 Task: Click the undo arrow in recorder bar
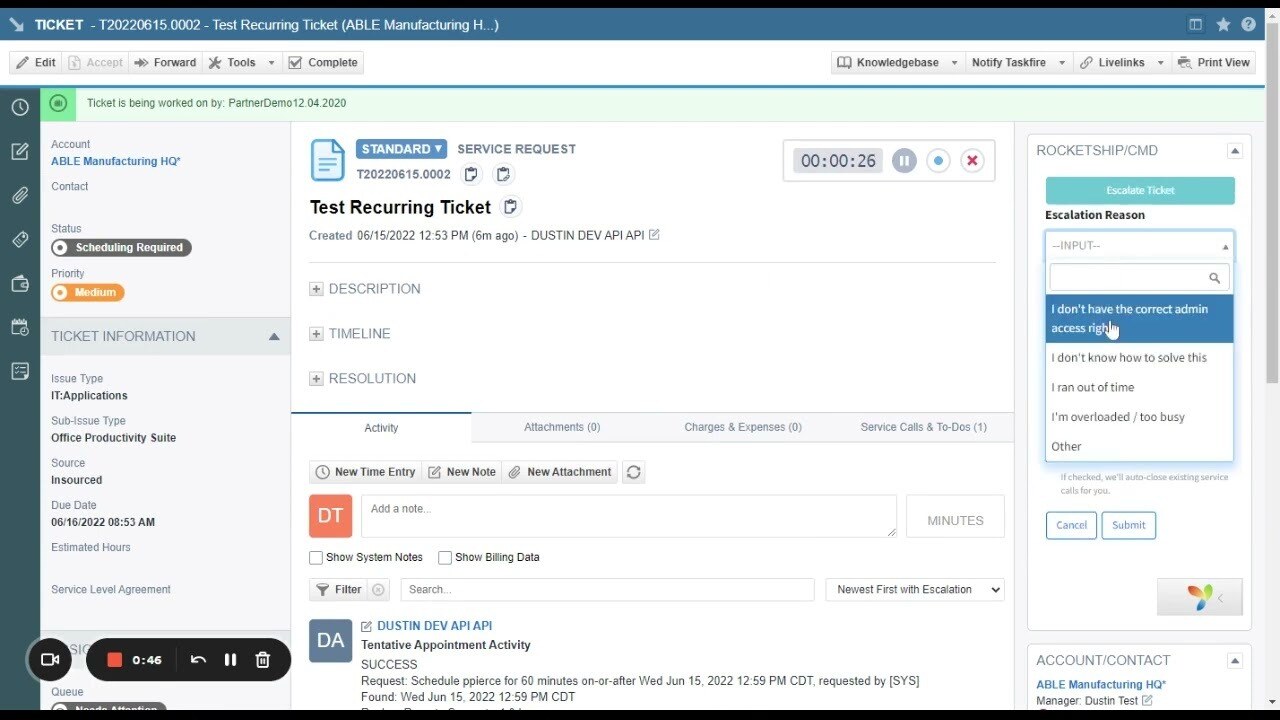[x=198, y=660]
